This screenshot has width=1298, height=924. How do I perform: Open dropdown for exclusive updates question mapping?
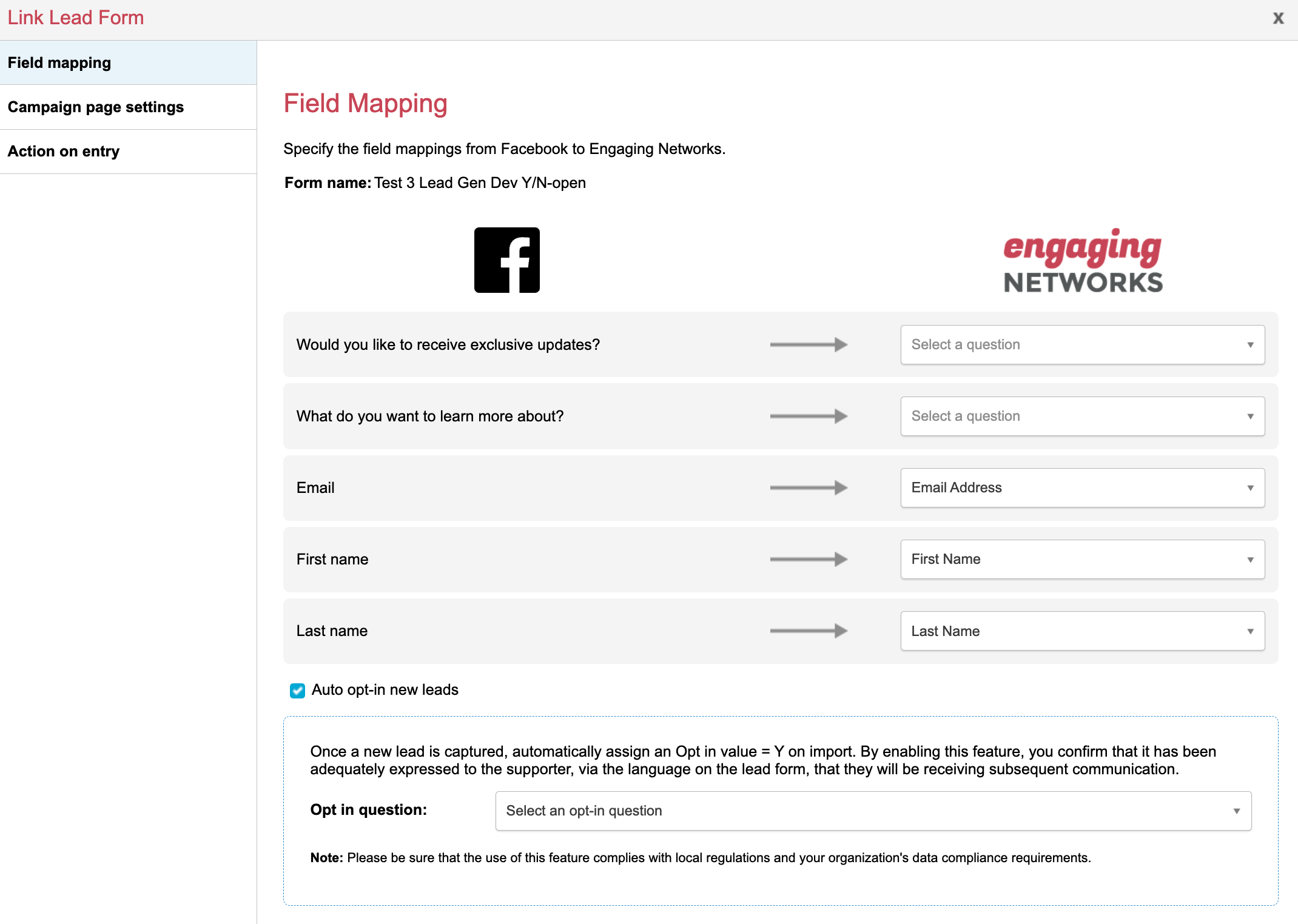click(x=1082, y=344)
